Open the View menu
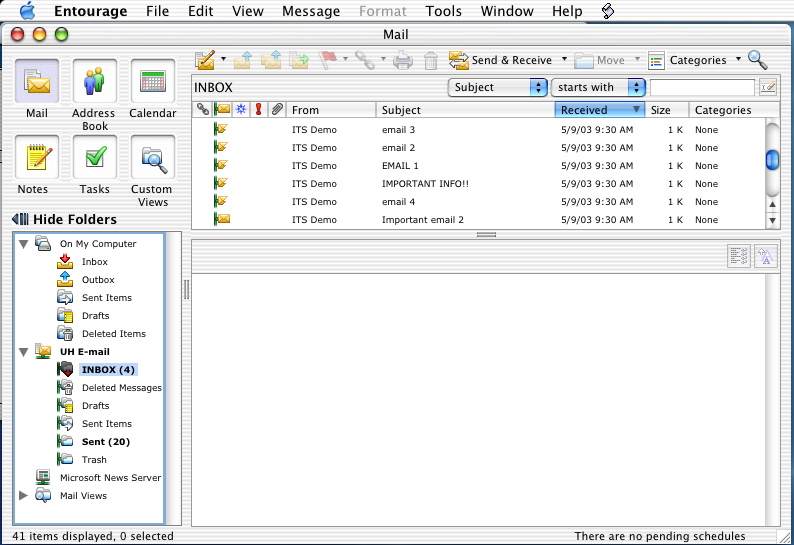The image size is (794, 545). pyautogui.click(x=248, y=11)
